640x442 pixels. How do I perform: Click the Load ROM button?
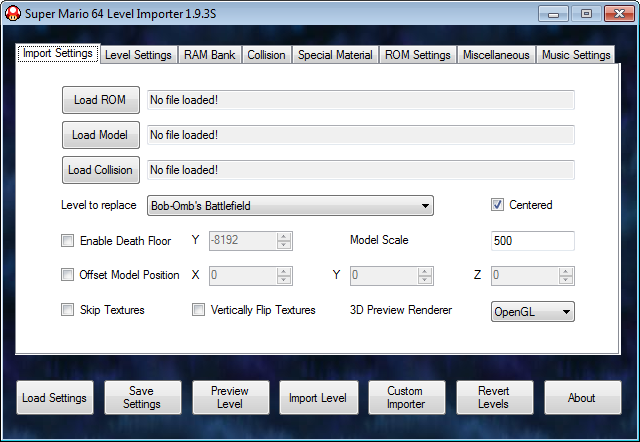point(100,100)
